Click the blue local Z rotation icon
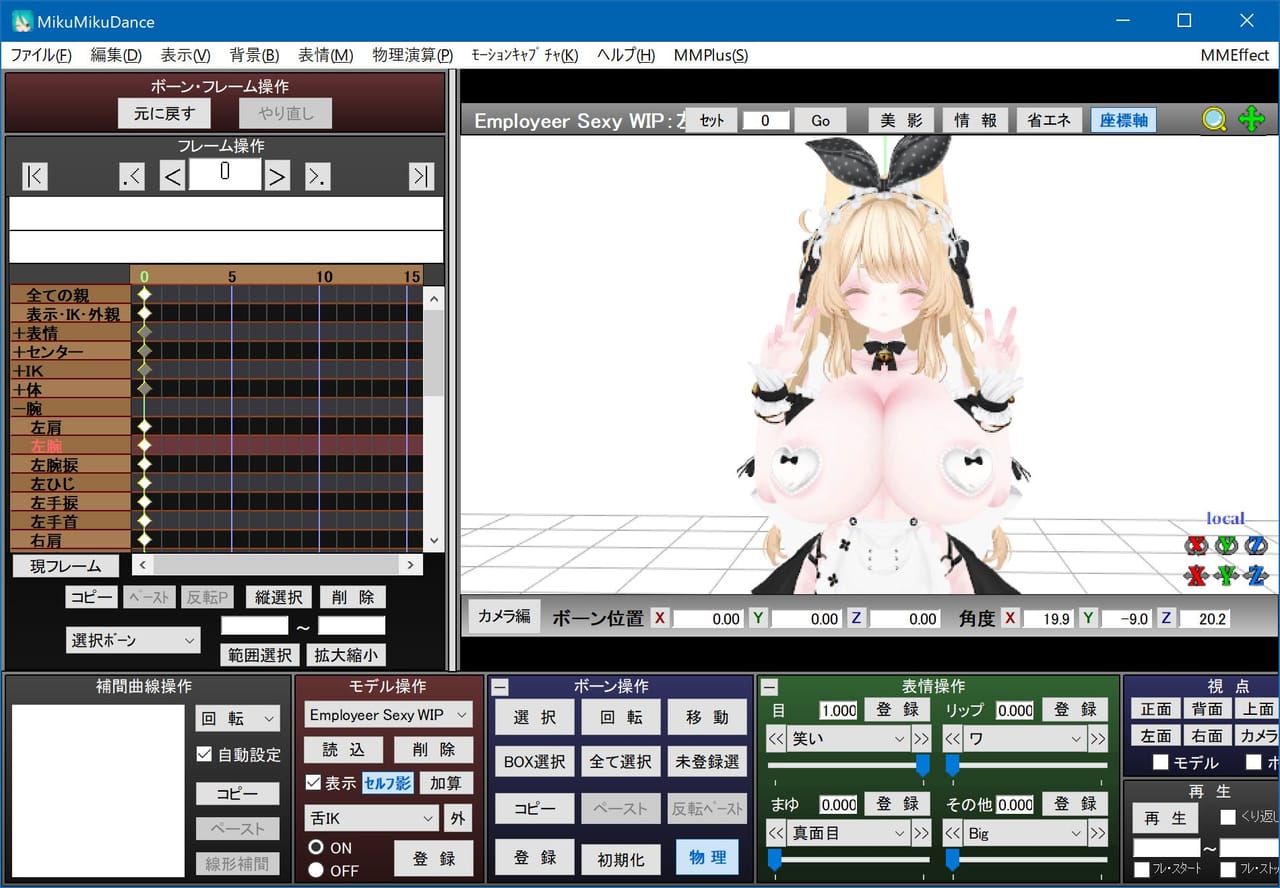This screenshot has width=1280, height=888. (x=1256, y=545)
